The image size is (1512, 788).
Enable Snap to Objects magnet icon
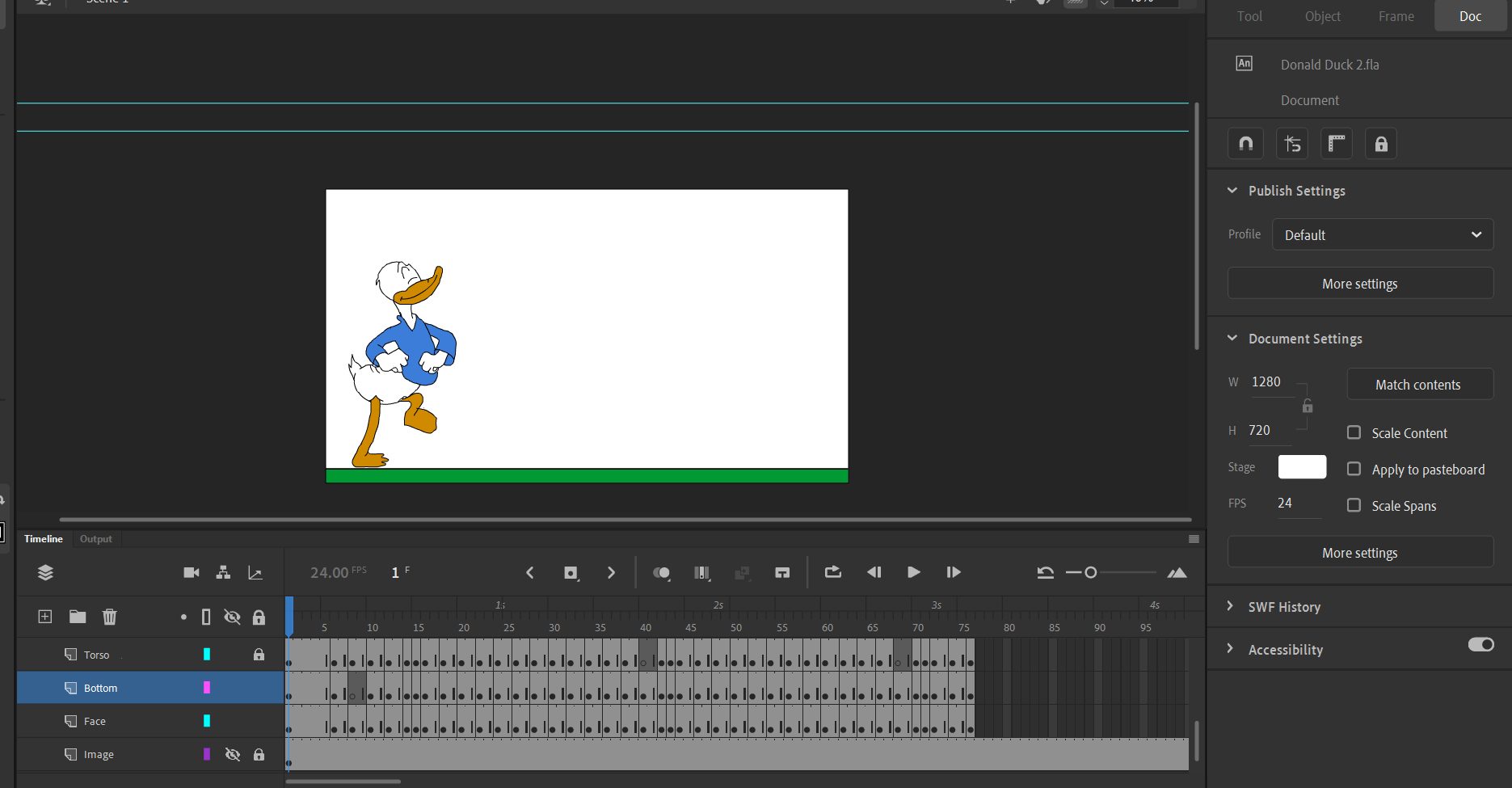coord(1245,143)
